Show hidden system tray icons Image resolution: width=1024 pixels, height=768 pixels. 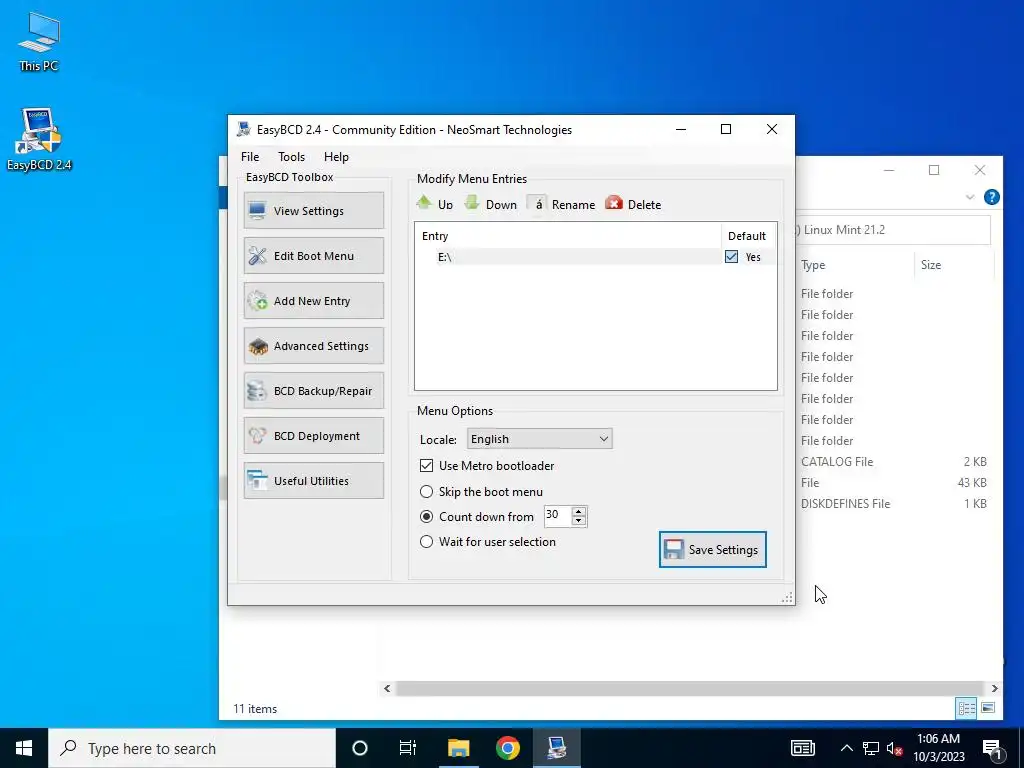point(846,748)
